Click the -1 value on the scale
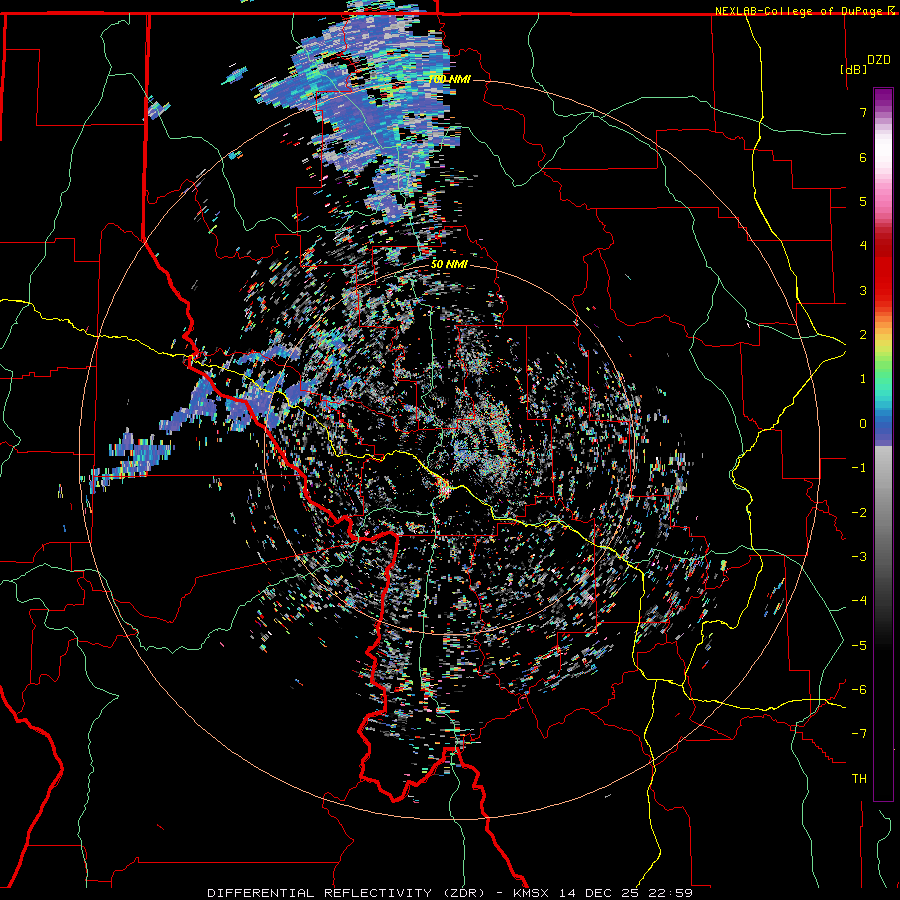 click(x=859, y=468)
